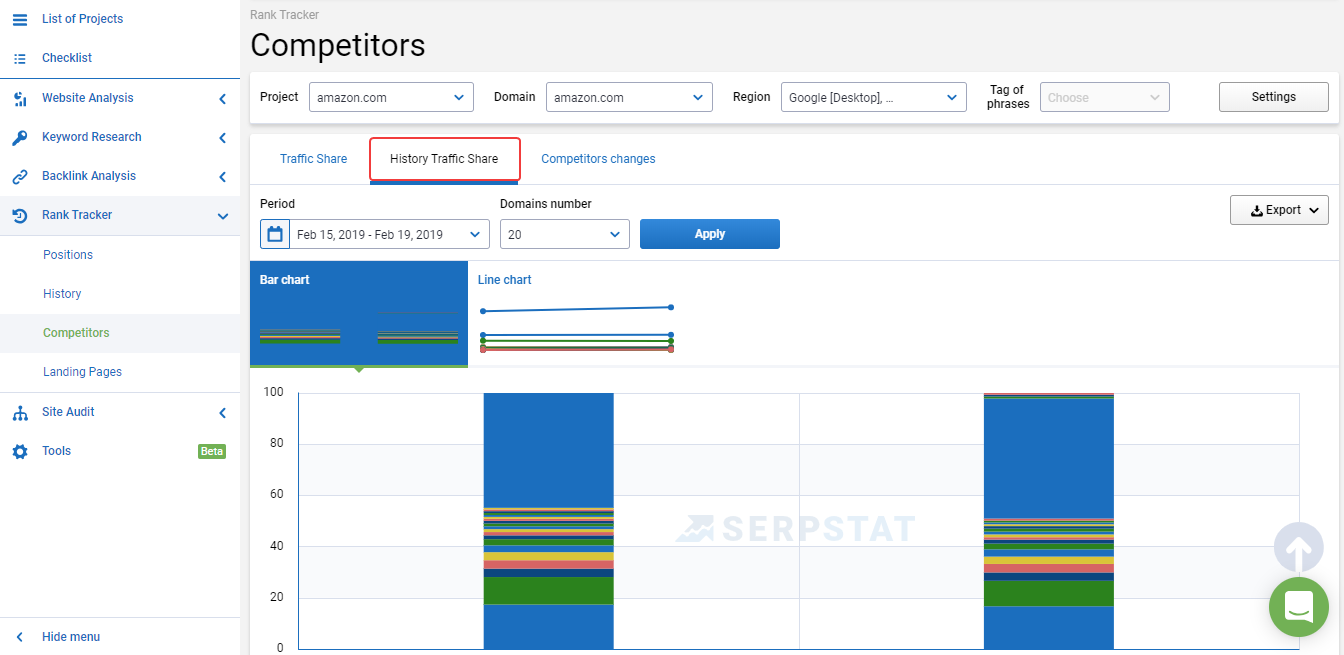Switch to the Traffic Share tab

314,159
